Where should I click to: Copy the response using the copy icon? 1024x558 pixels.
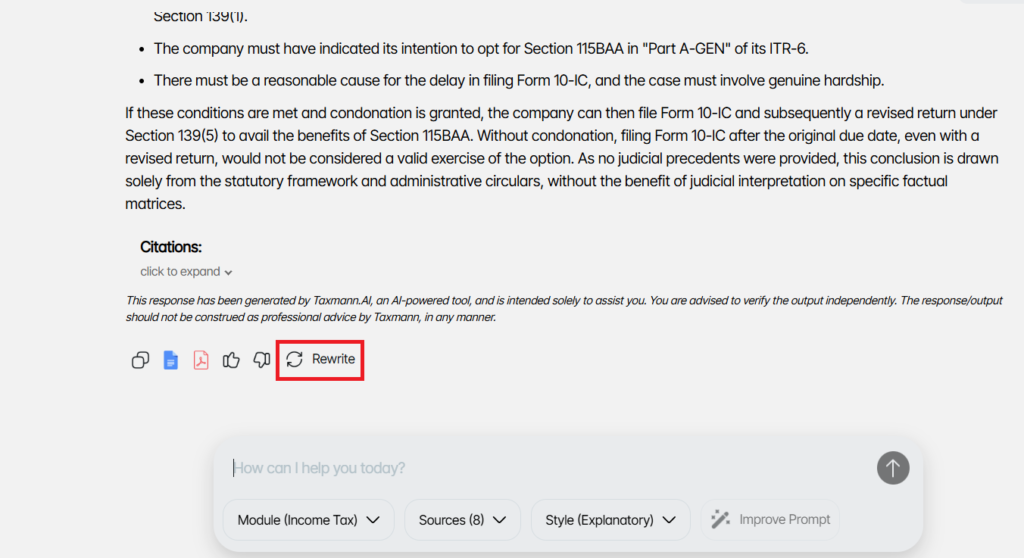[140, 360]
